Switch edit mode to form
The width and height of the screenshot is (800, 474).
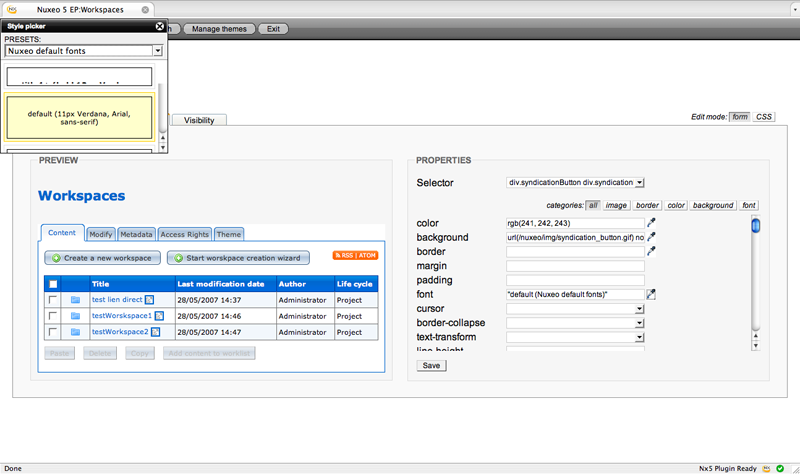pyautogui.click(x=740, y=117)
